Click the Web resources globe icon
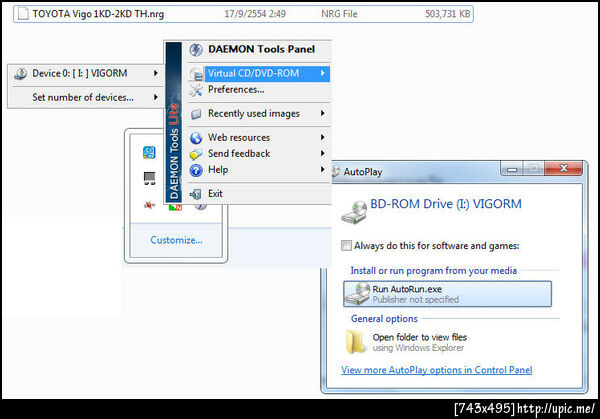The image size is (600, 419). pos(196,138)
